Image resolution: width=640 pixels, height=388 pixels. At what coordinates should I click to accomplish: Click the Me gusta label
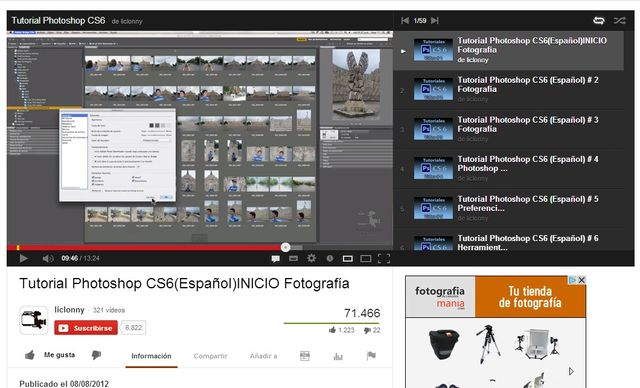[x=60, y=355]
